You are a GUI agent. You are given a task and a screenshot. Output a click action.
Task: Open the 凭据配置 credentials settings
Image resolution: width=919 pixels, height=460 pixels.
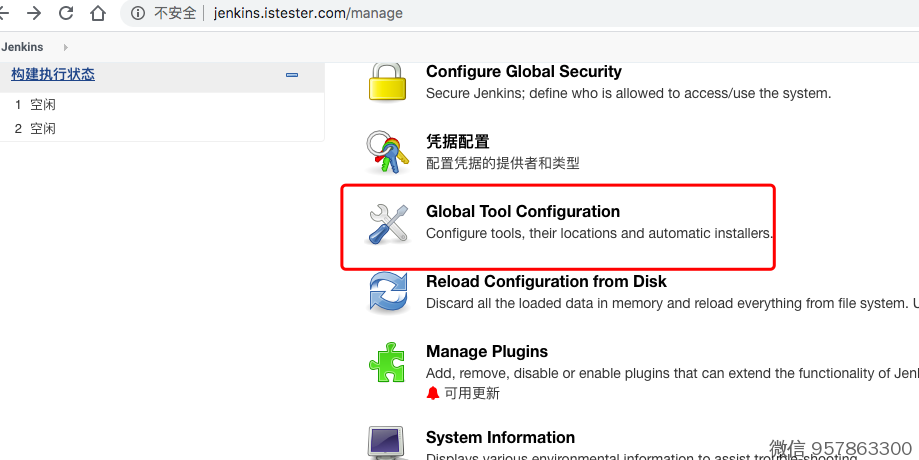(x=458, y=142)
